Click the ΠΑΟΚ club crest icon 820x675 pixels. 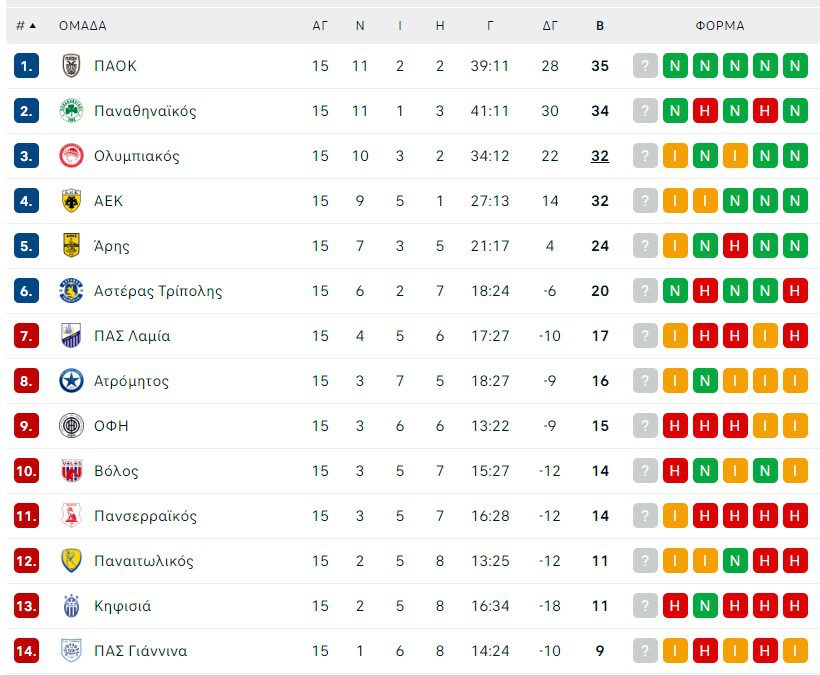[x=70, y=66]
